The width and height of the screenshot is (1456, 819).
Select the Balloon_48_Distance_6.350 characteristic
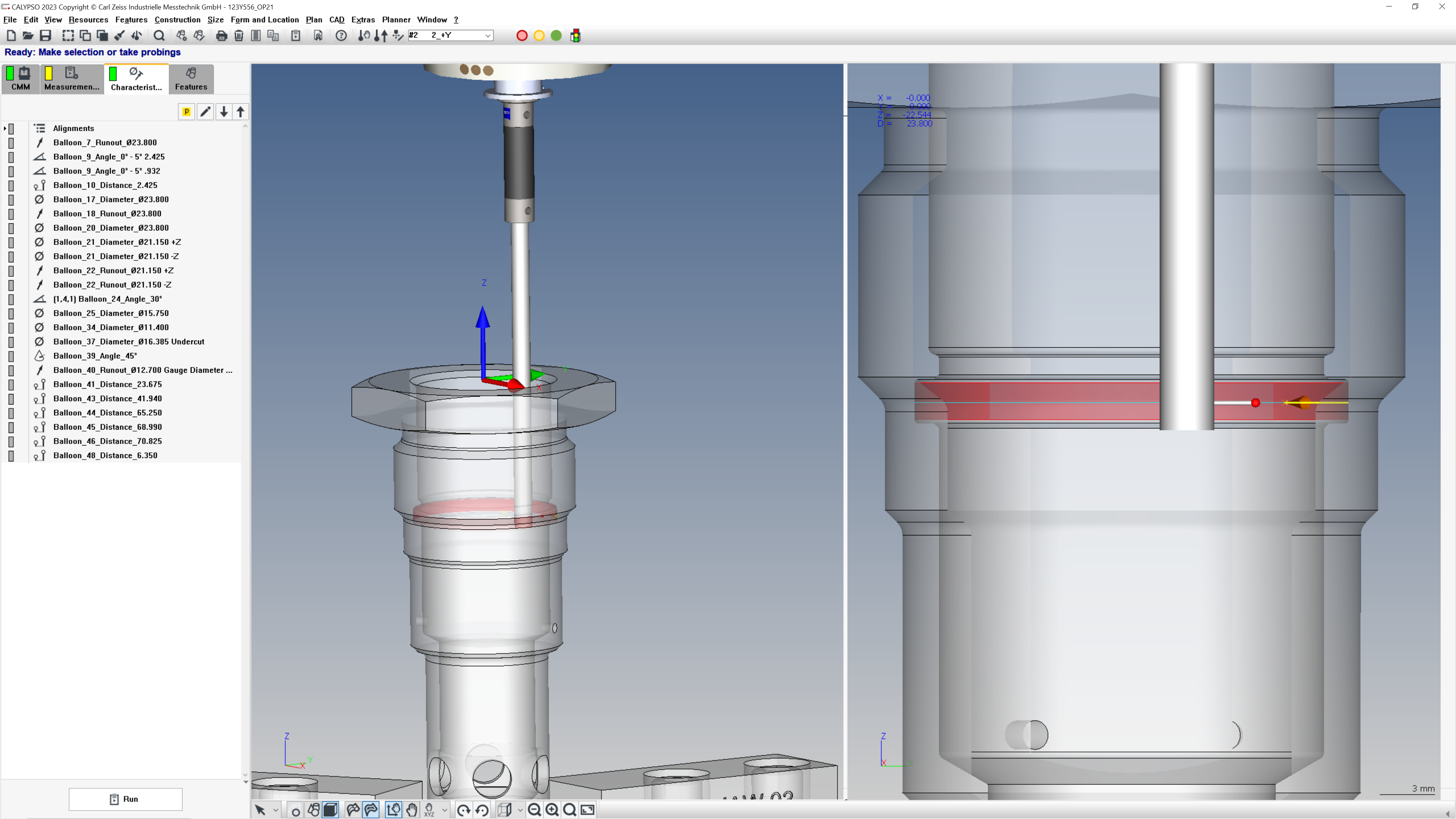105,455
